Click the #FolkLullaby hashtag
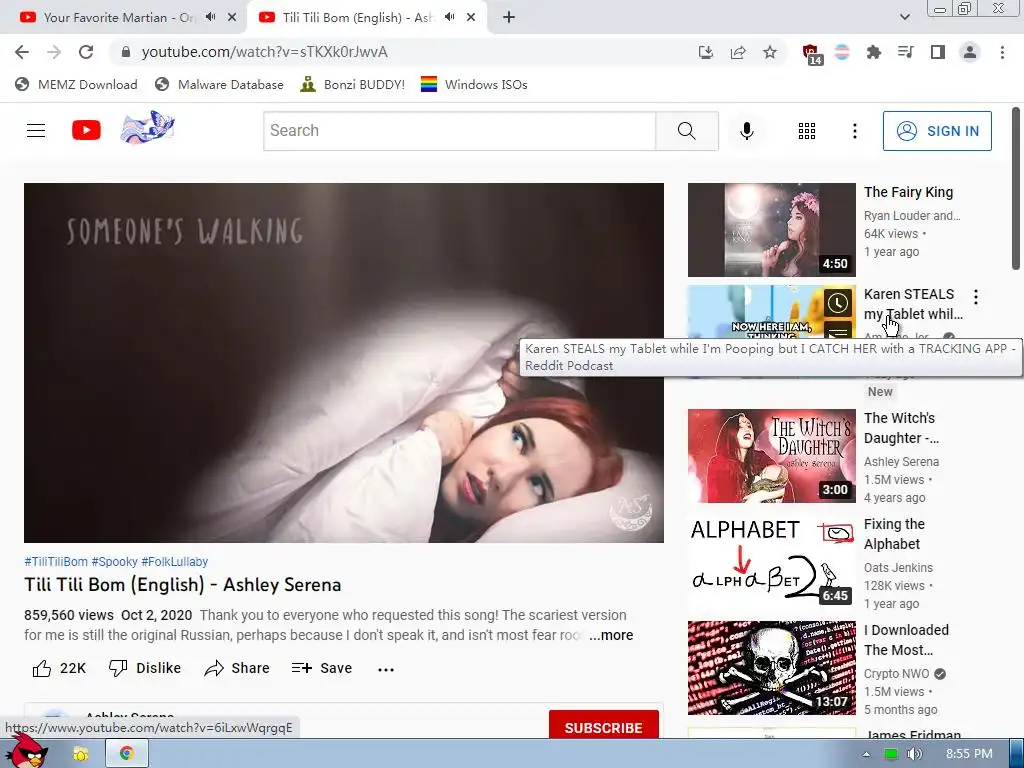The image size is (1024, 768). pos(174,562)
